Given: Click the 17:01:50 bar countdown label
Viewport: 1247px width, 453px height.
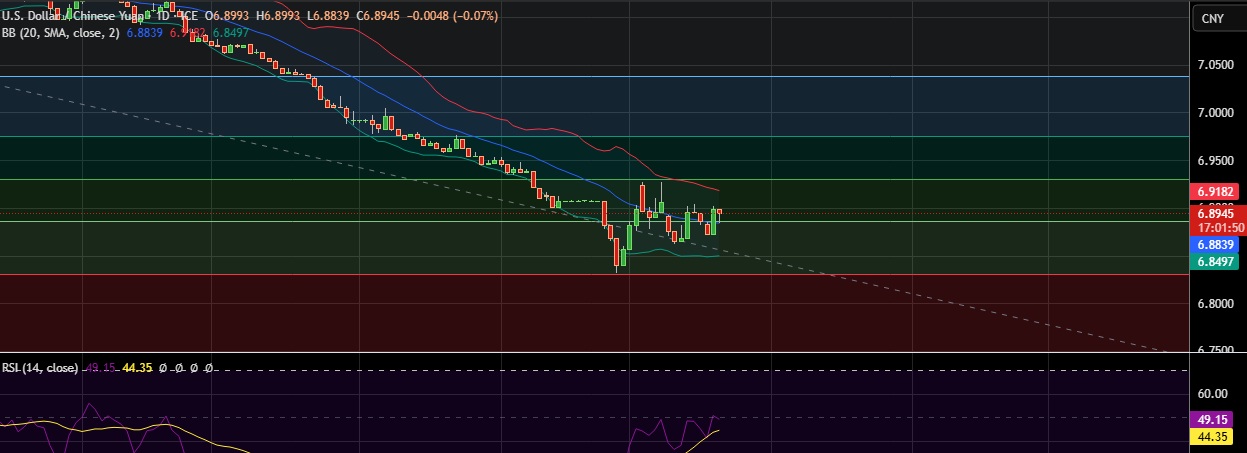Looking at the screenshot, I should tap(1216, 227).
